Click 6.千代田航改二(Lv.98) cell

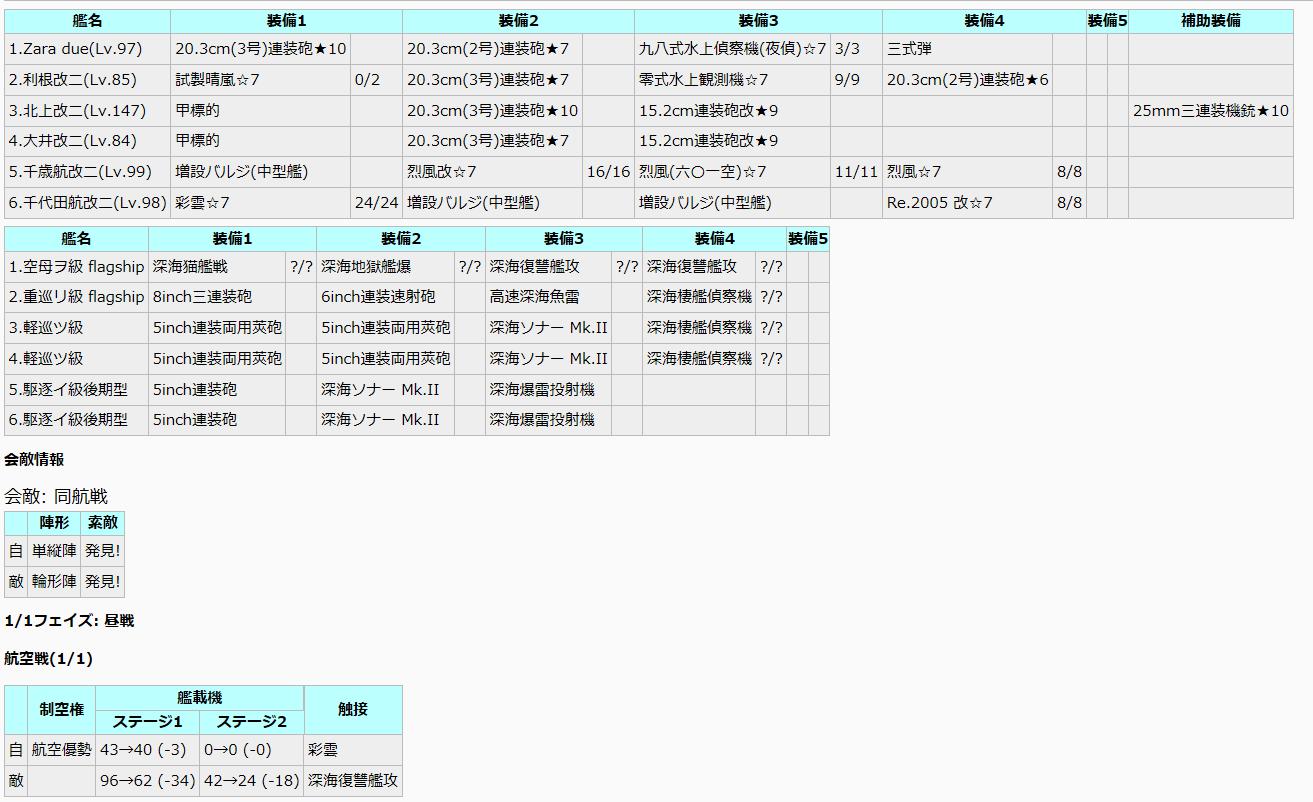[87, 203]
